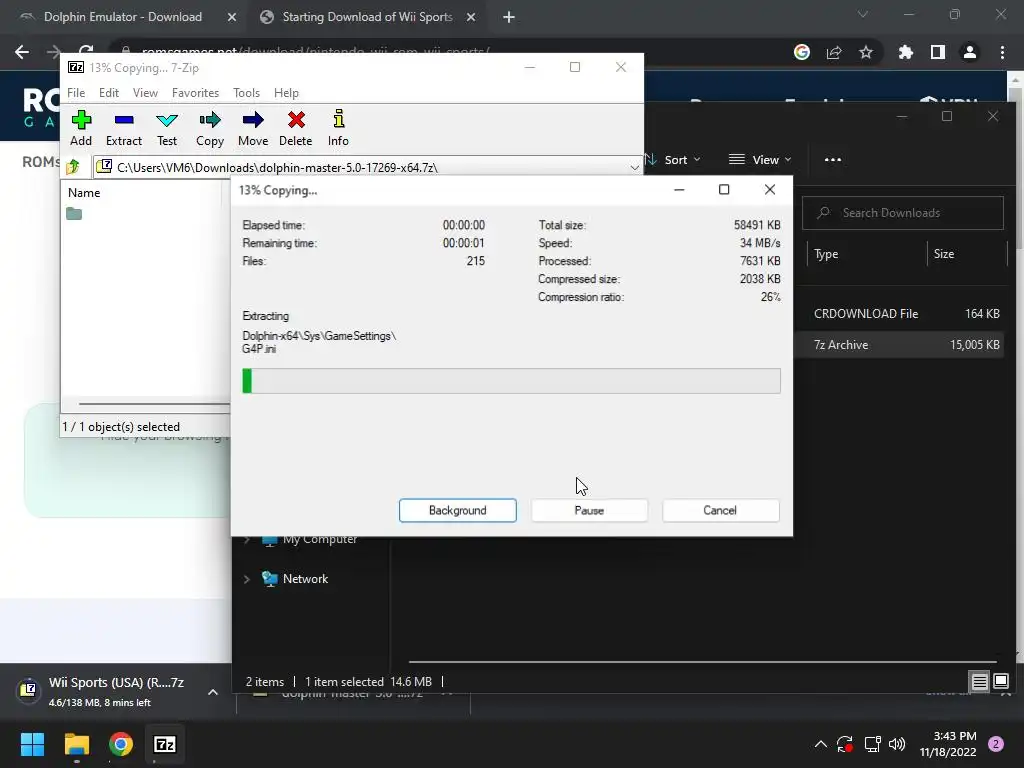Open Edit menu in 7-Zip
Image resolution: width=1024 pixels, height=768 pixels.
point(108,93)
